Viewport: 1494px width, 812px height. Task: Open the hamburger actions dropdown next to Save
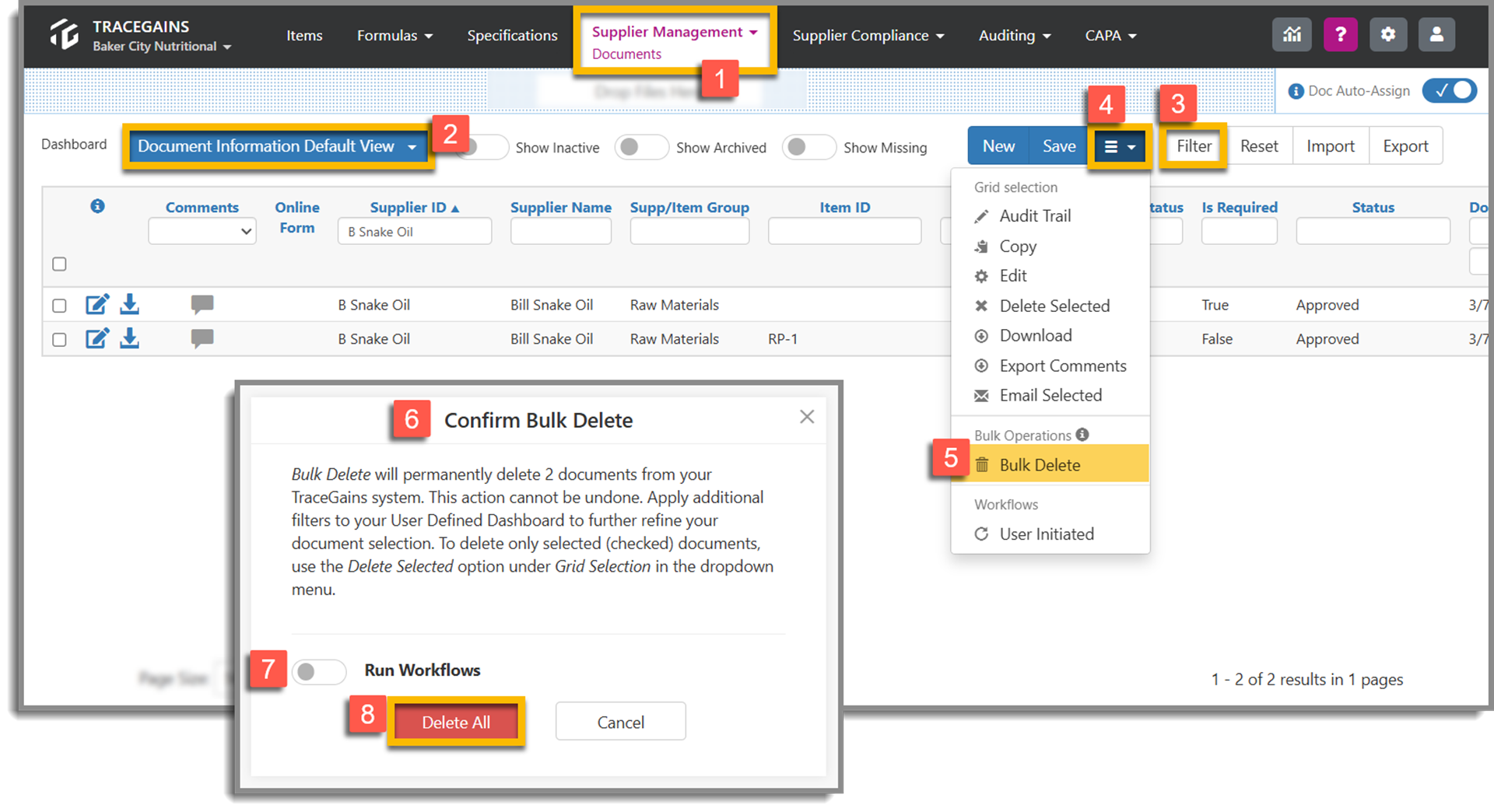tap(1119, 146)
